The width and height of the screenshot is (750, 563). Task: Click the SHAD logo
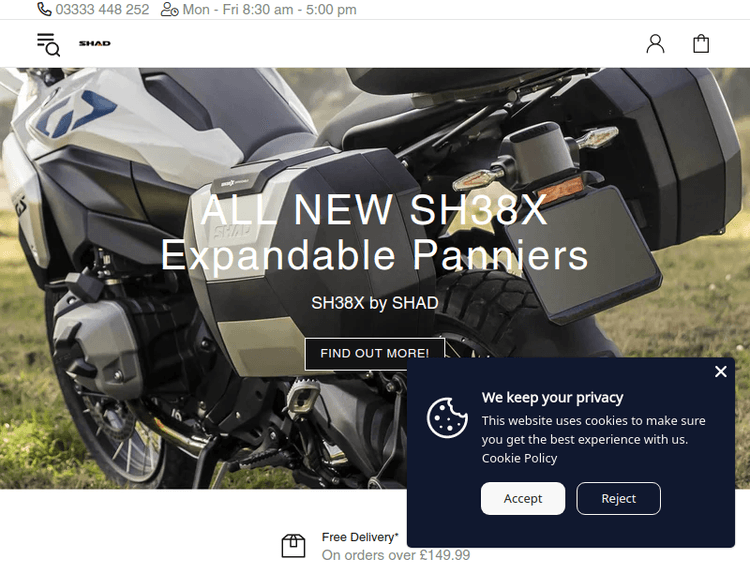pyautogui.click(x=95, y=44)
